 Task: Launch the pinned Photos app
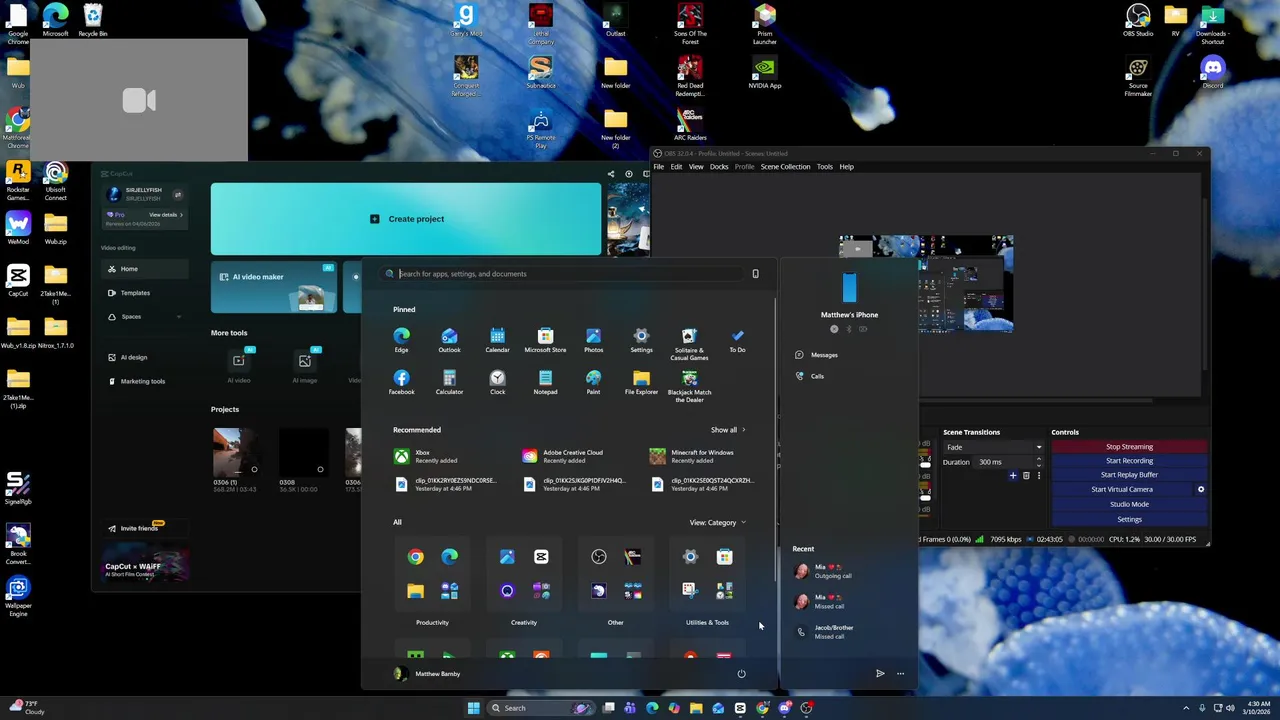[x=593, y=340]
